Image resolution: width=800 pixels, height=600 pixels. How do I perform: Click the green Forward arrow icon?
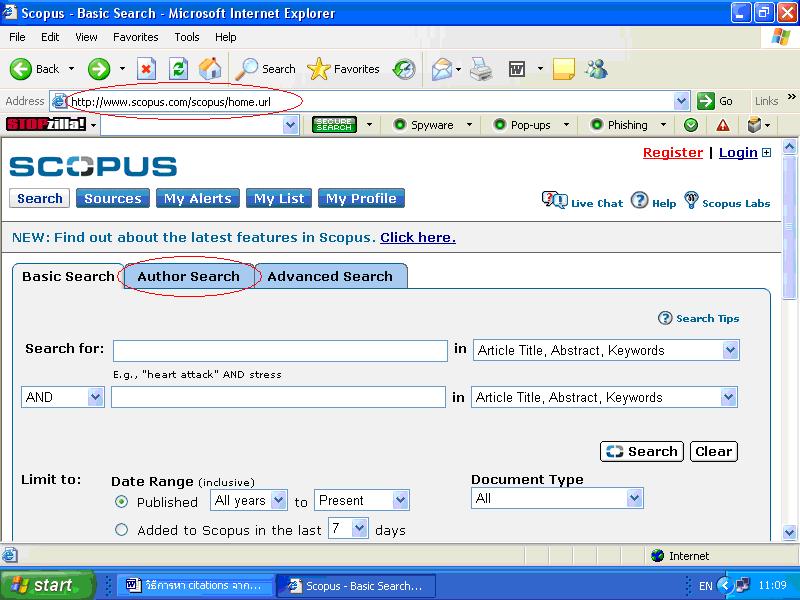coord(98,69)
